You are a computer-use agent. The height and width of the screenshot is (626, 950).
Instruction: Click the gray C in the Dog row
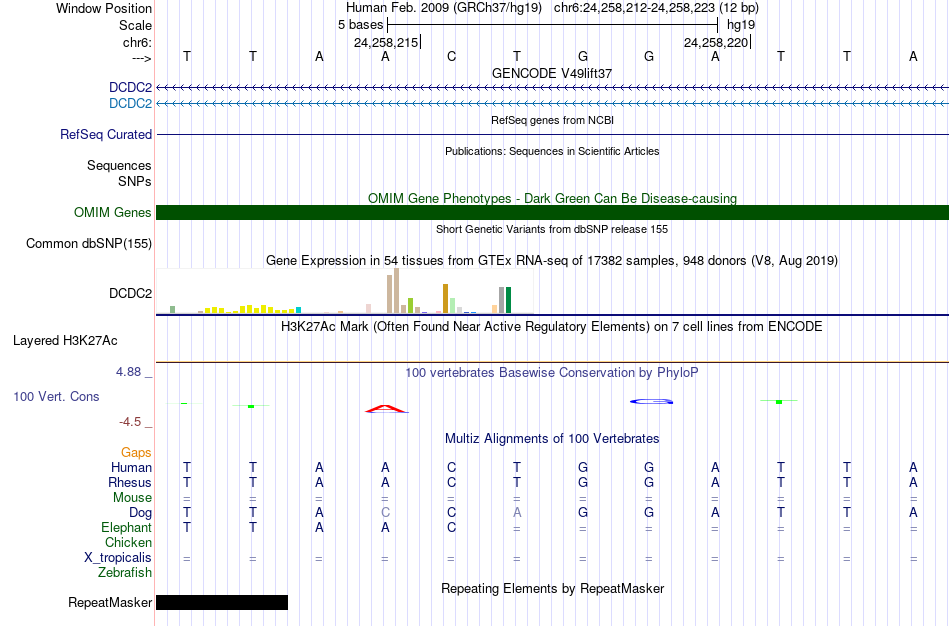pyautogui.click(x=385, y=513)
